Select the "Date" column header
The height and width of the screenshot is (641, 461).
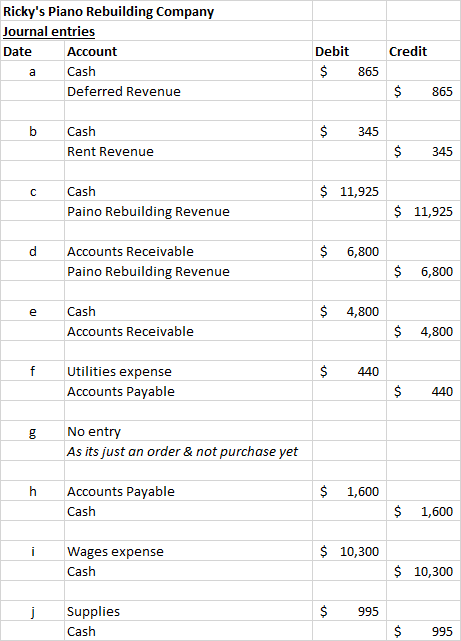[32, 51]
